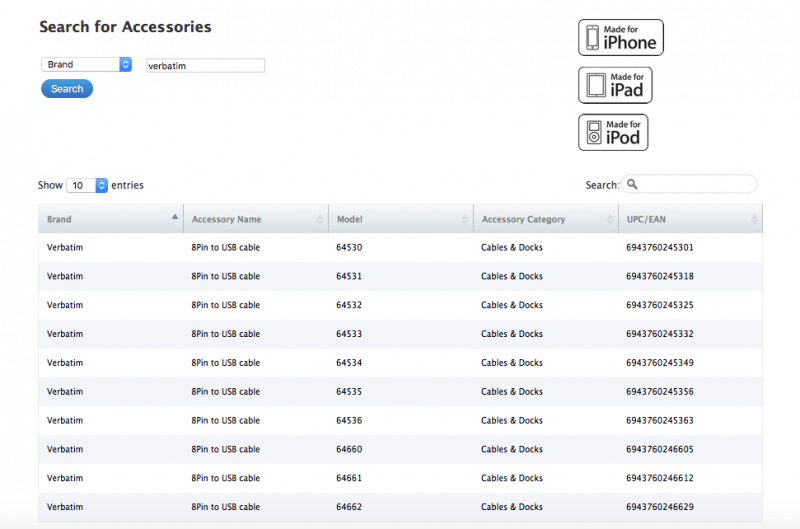Viewport: 800px width, 529px height.
Task: Select model cell 64531
Action: [x=349, y=276]
